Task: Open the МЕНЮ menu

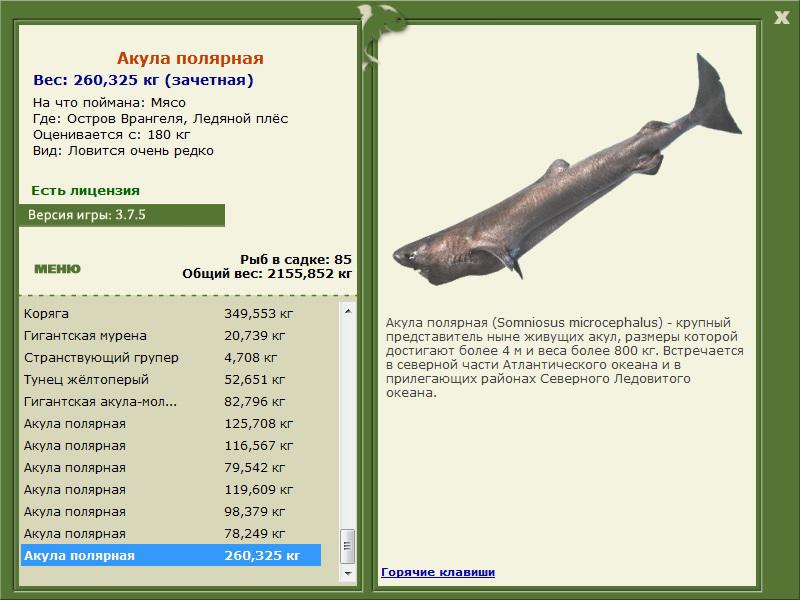Action: pyautogui.click(x=57, y=269)
